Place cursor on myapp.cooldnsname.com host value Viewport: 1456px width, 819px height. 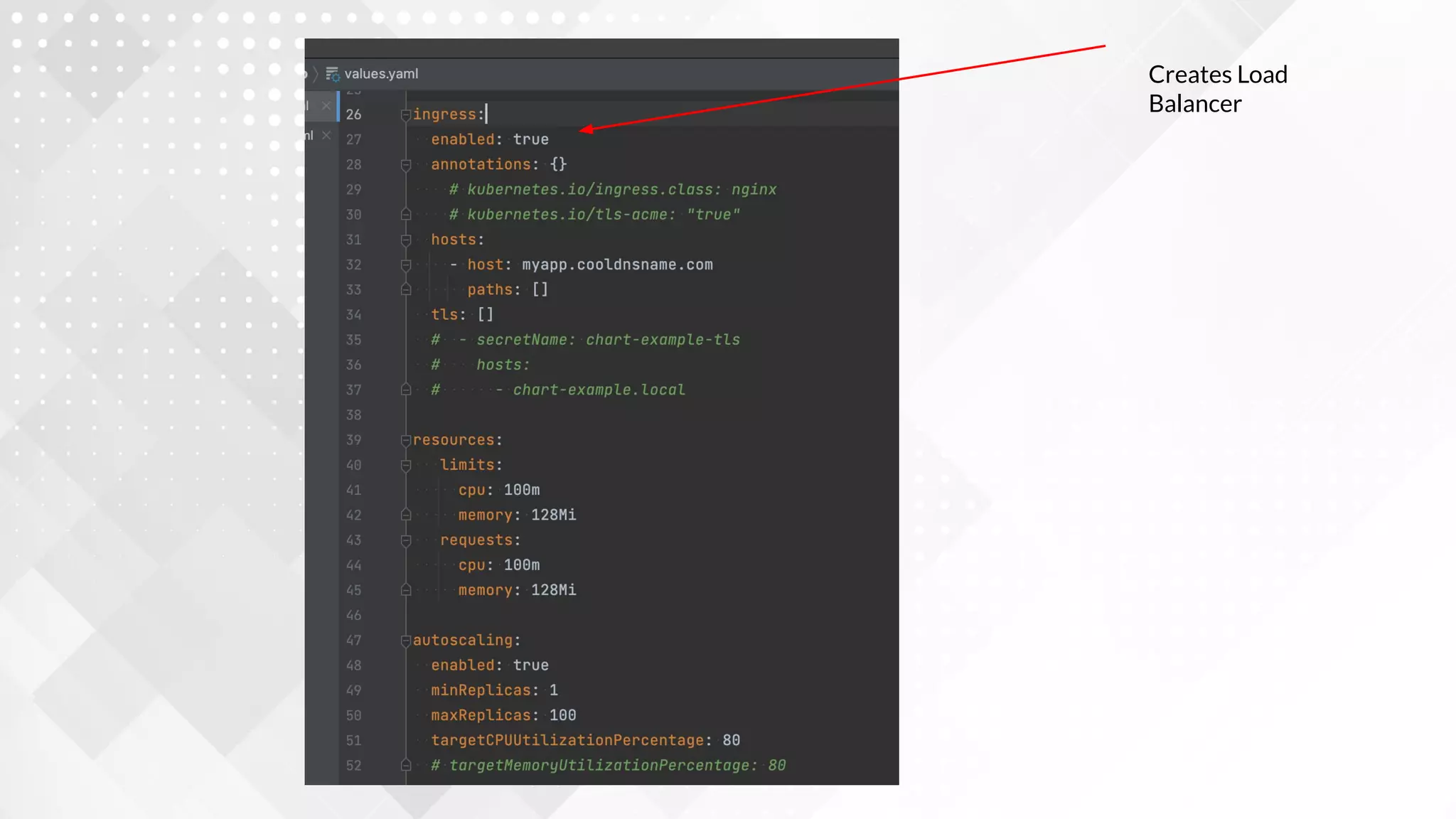click(x=617, y=264)
